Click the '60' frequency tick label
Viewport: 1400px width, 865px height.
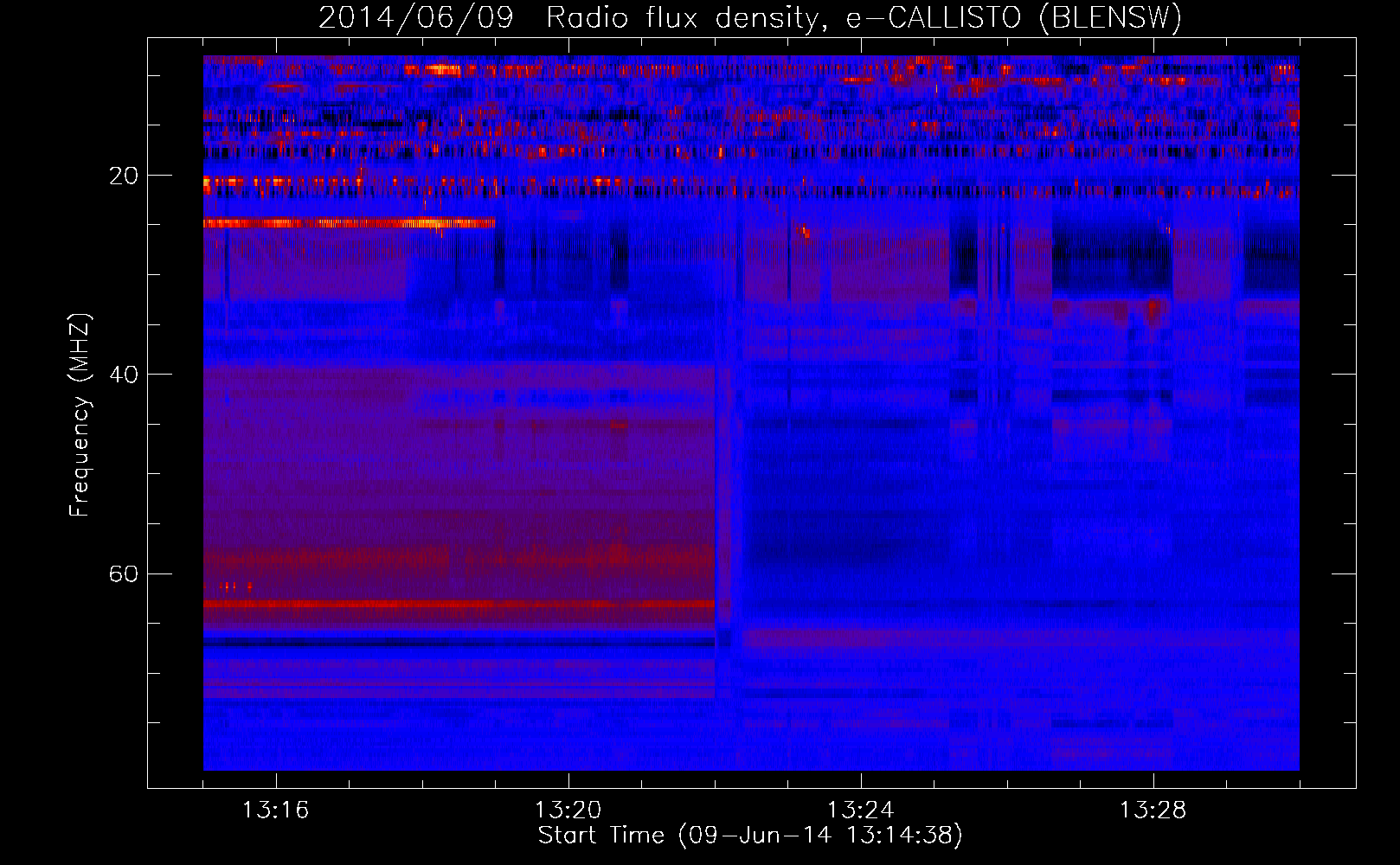click(x=123, y=573)
